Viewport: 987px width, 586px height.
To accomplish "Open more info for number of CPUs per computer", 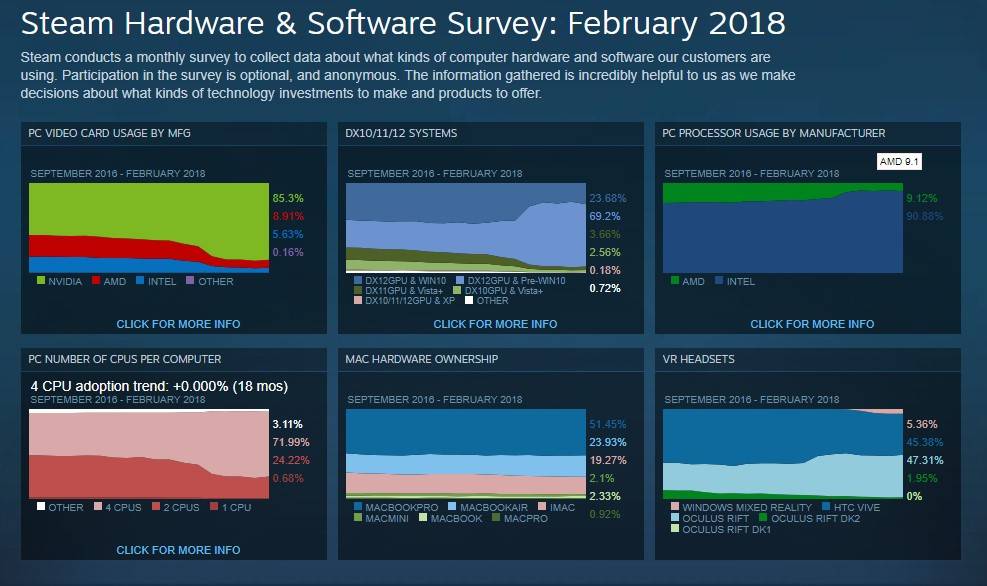I will pyautogui.click(x=178, y=550).
